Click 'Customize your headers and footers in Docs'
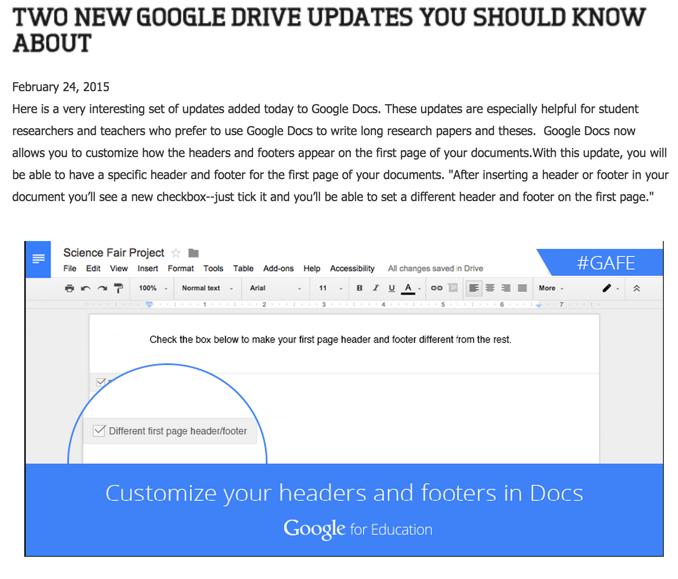This screenshot has width=678, height=579. [344, 493]
